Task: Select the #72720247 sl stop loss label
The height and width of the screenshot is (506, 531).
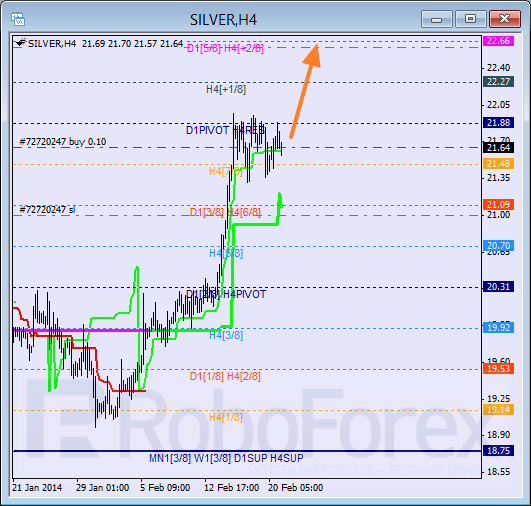Action: pyautogui.click(x=47, y=210)
